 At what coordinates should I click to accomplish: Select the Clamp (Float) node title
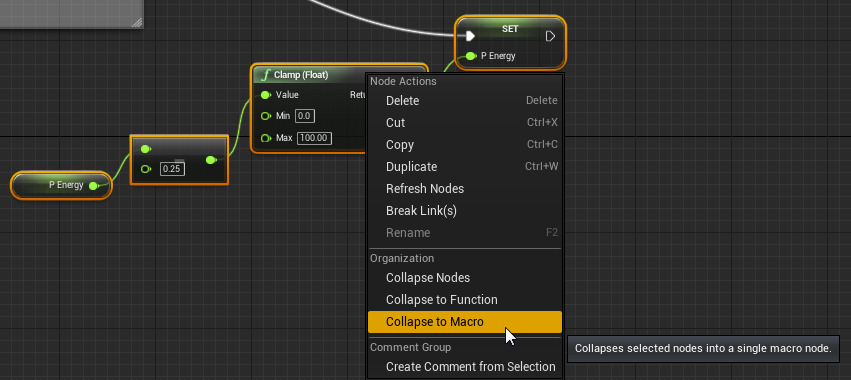pos(301,75)
